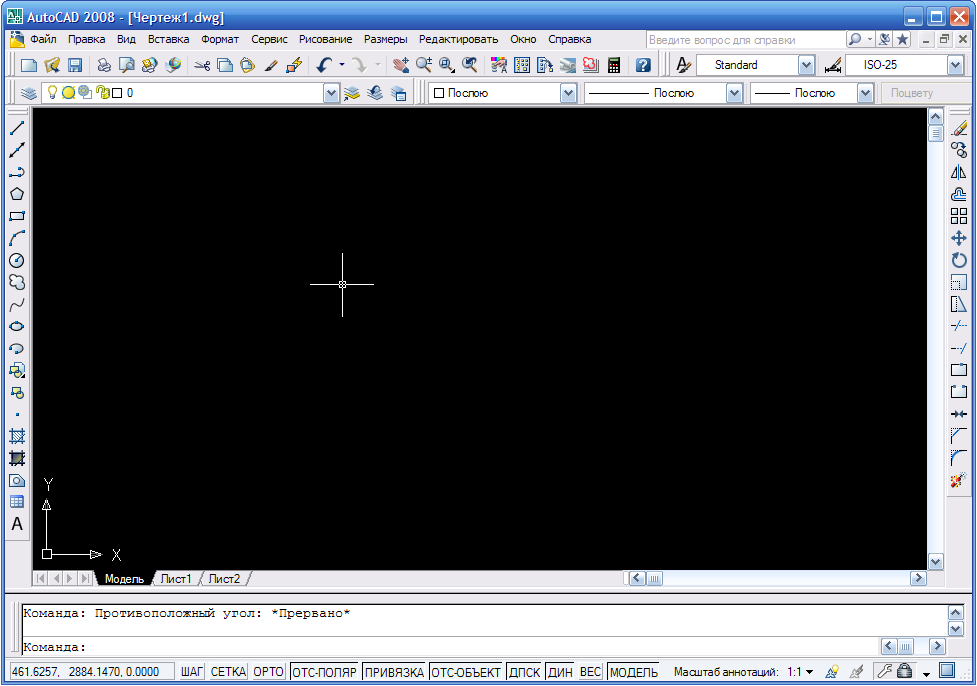The image size is (977, 686).
Task: Click the Undo arrow icon
Action: click(324, 65)
